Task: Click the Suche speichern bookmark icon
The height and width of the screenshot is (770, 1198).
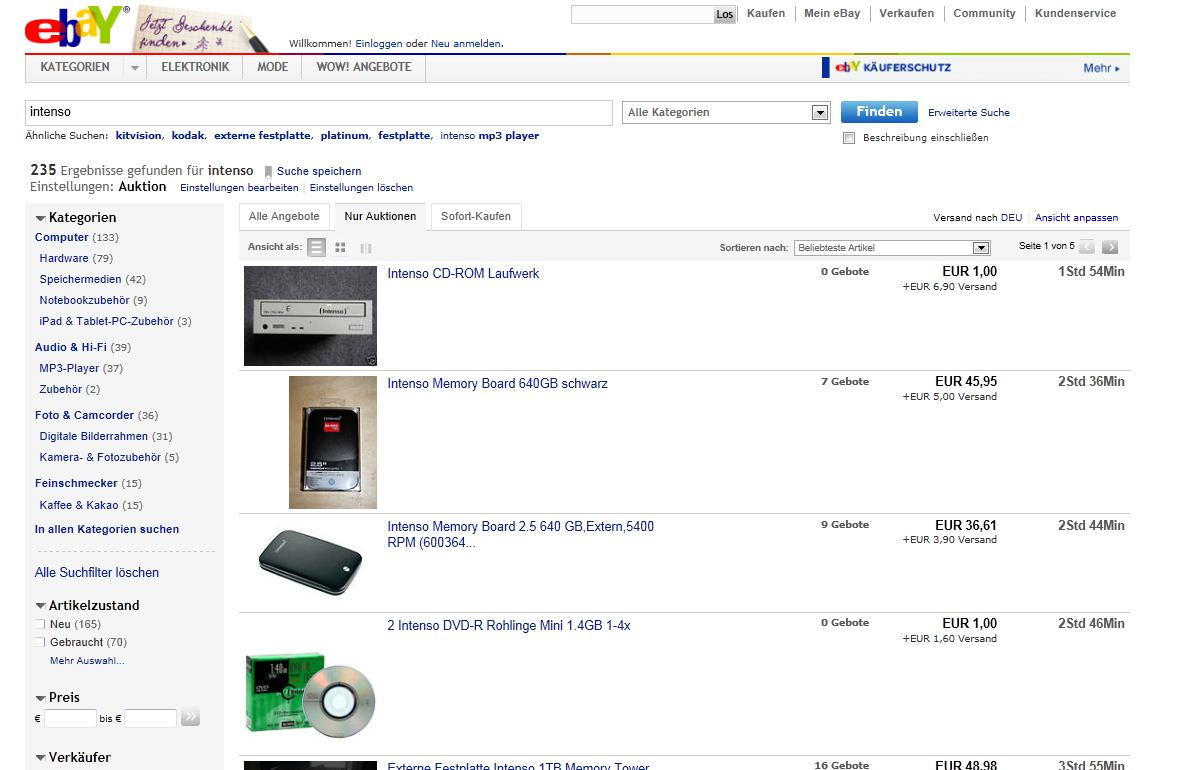Action: click(268, 172)
